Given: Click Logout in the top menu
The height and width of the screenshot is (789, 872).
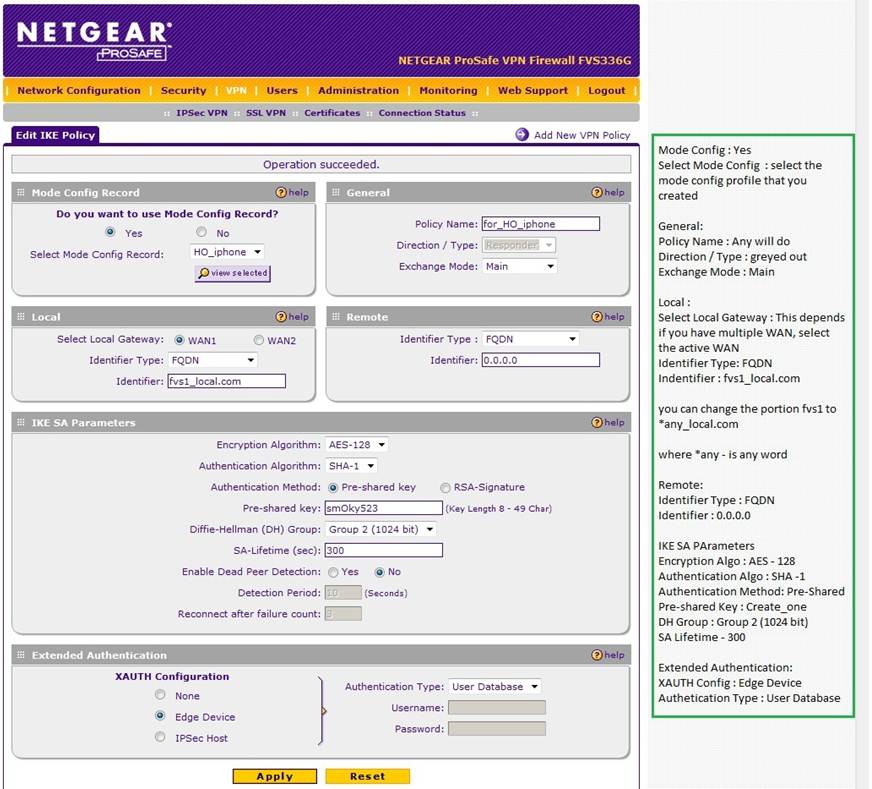Looking at the screenshot, I should tap(607, 90).
